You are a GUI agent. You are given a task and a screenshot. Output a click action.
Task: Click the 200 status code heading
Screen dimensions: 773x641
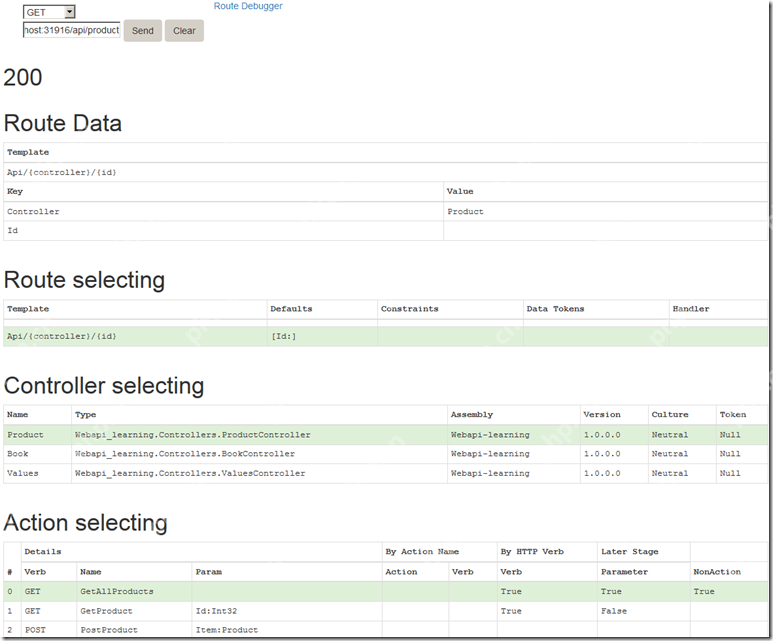(23, 77)
